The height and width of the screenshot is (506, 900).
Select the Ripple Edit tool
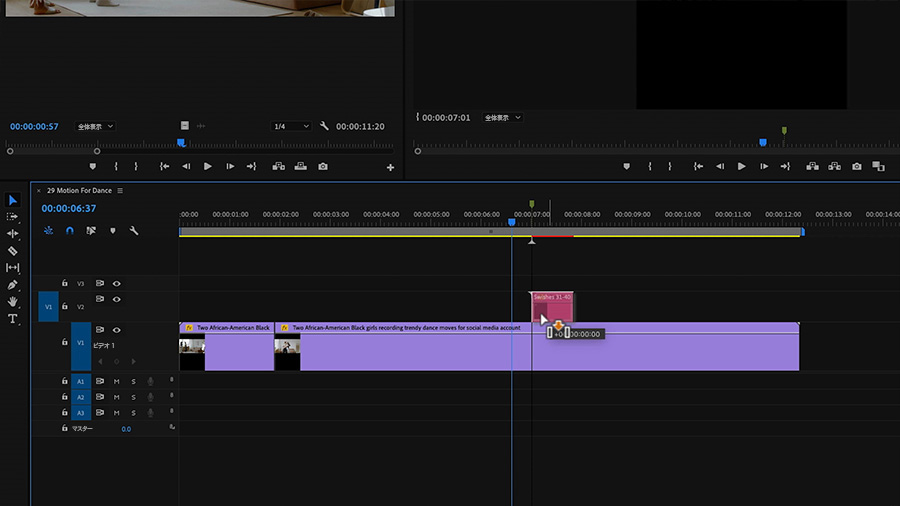click(x=12, y=233)
